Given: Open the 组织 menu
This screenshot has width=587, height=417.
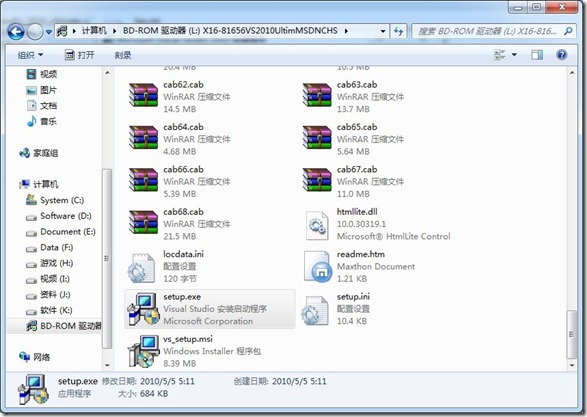Looking at the screenshot, I should pyautogui.click(x=30, y=55).
